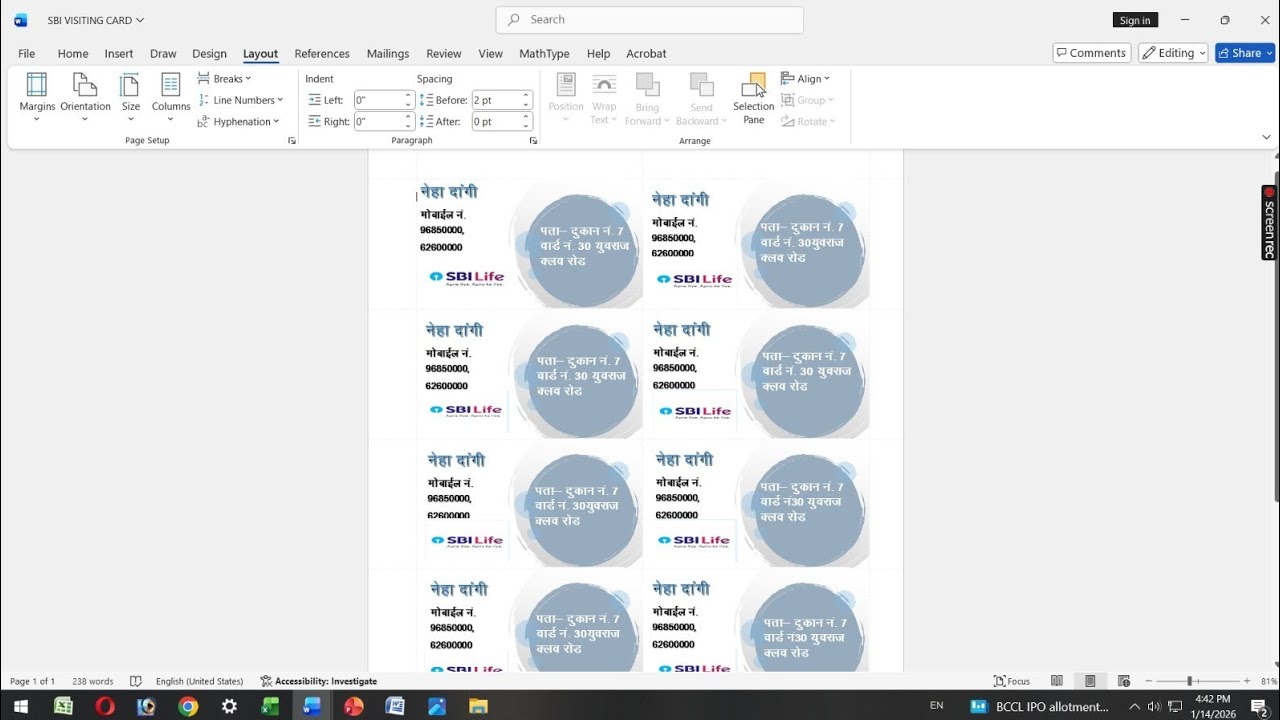
Task: Switch to the Help tab
Action: (598, 54)
